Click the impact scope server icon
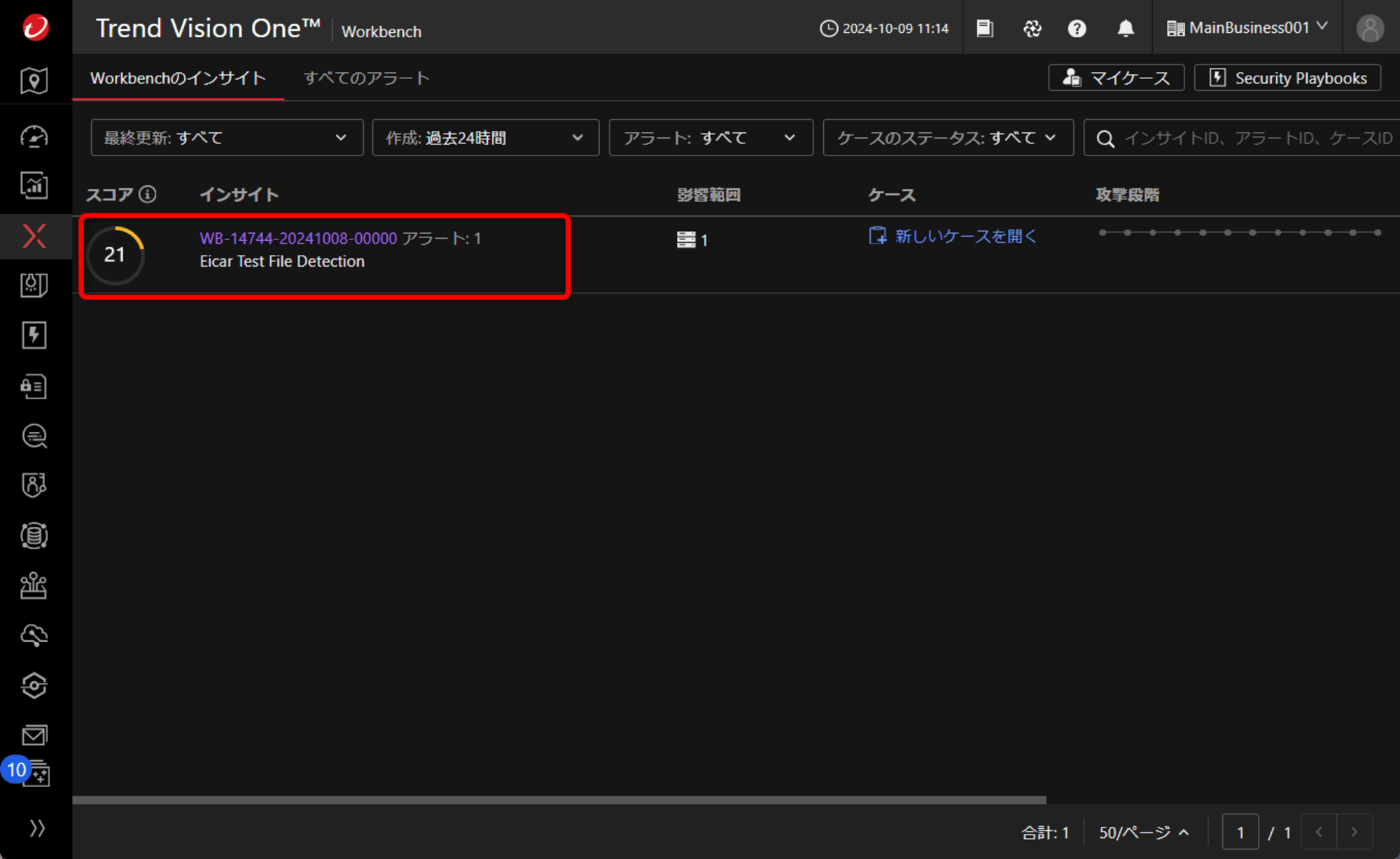Image resolution: width=1400 pixels, height=859 pixels. coord(686,239)
